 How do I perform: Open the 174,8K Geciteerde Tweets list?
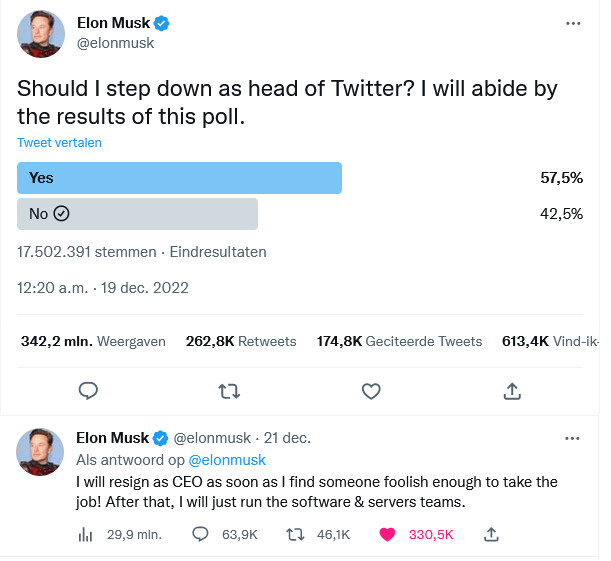399,341
